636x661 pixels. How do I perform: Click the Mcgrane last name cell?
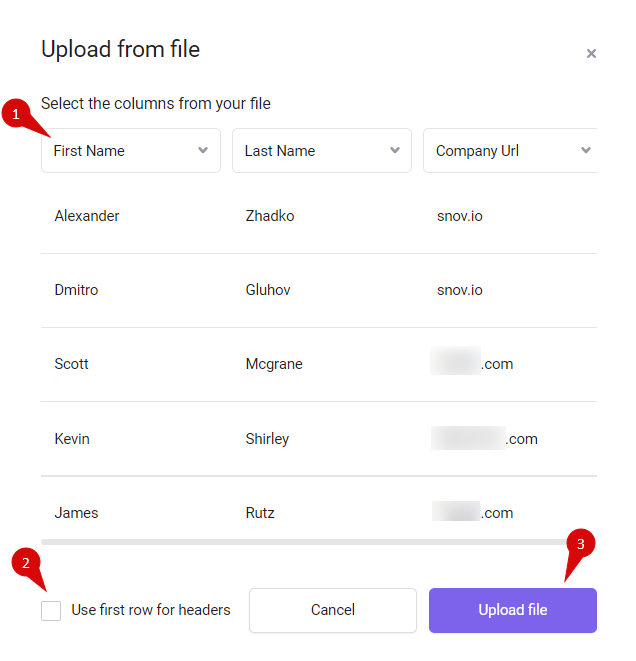tap(274, 364)
